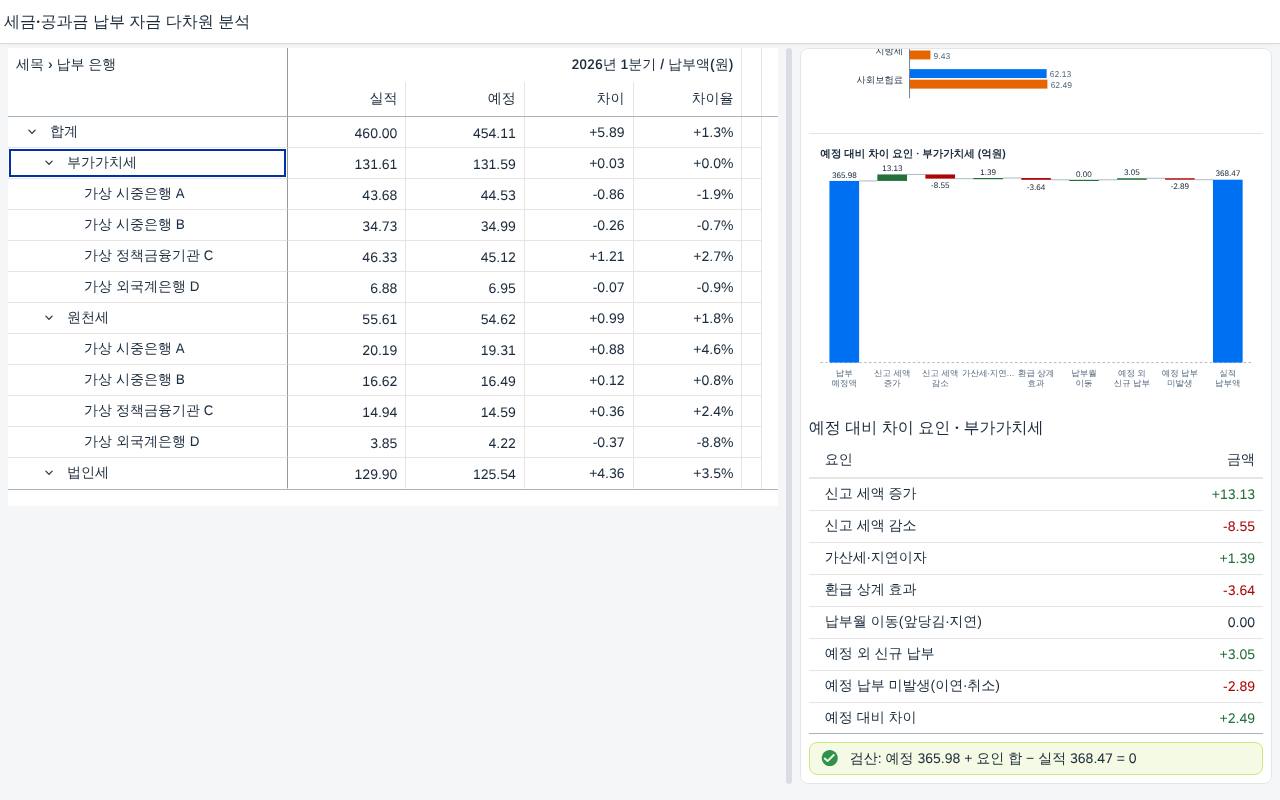Click the page title 세금·공과금 납부 자금 다차원 분석

tap(127, 21)
